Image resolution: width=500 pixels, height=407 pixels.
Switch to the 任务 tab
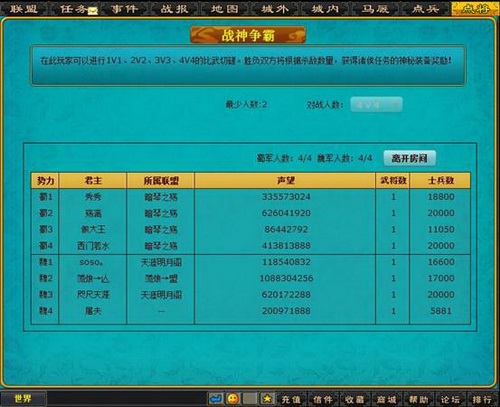tap(74, 9)
